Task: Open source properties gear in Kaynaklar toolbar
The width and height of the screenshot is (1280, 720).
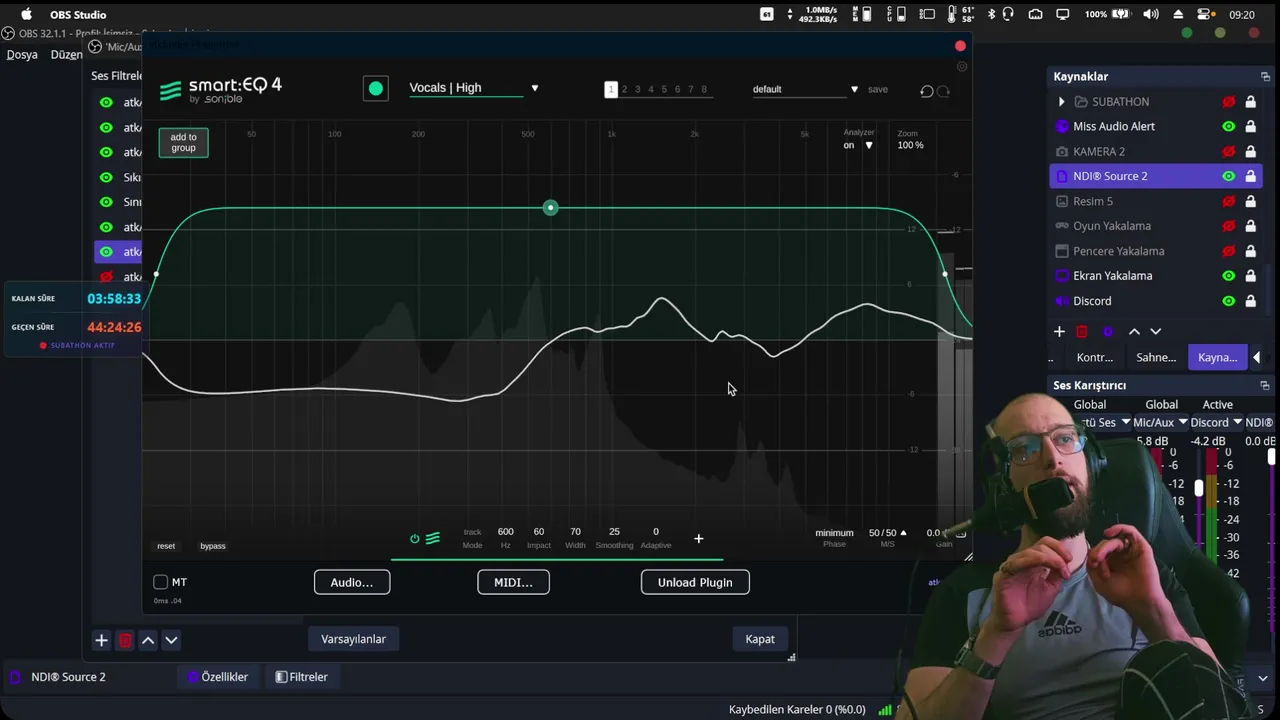Action: [x=1108, y=331]
